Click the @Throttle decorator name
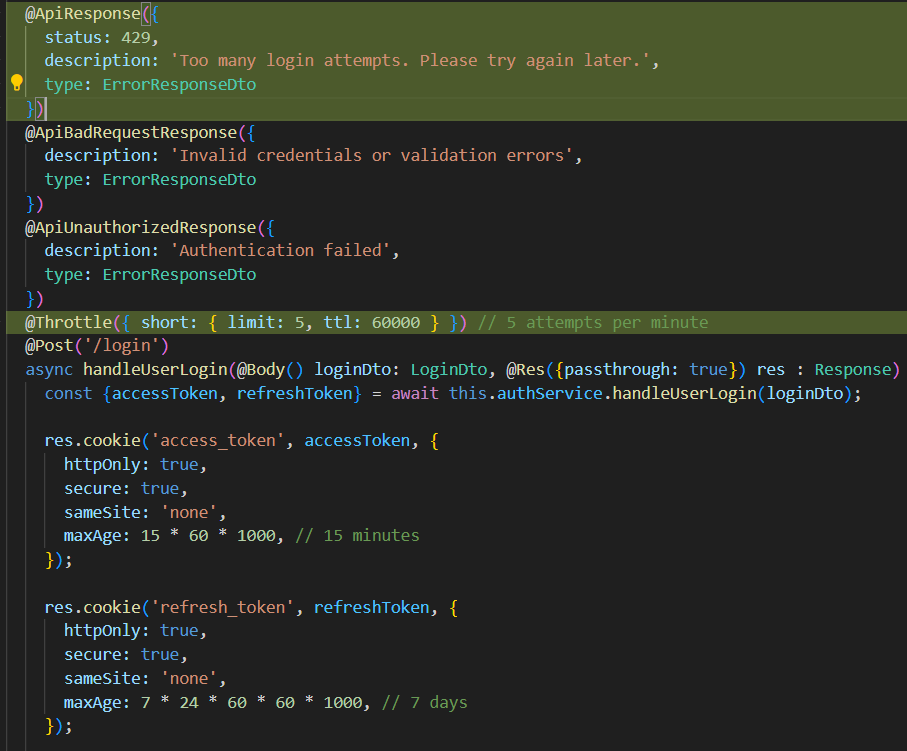Screen dimensions: 907x751 coord(68,322)
